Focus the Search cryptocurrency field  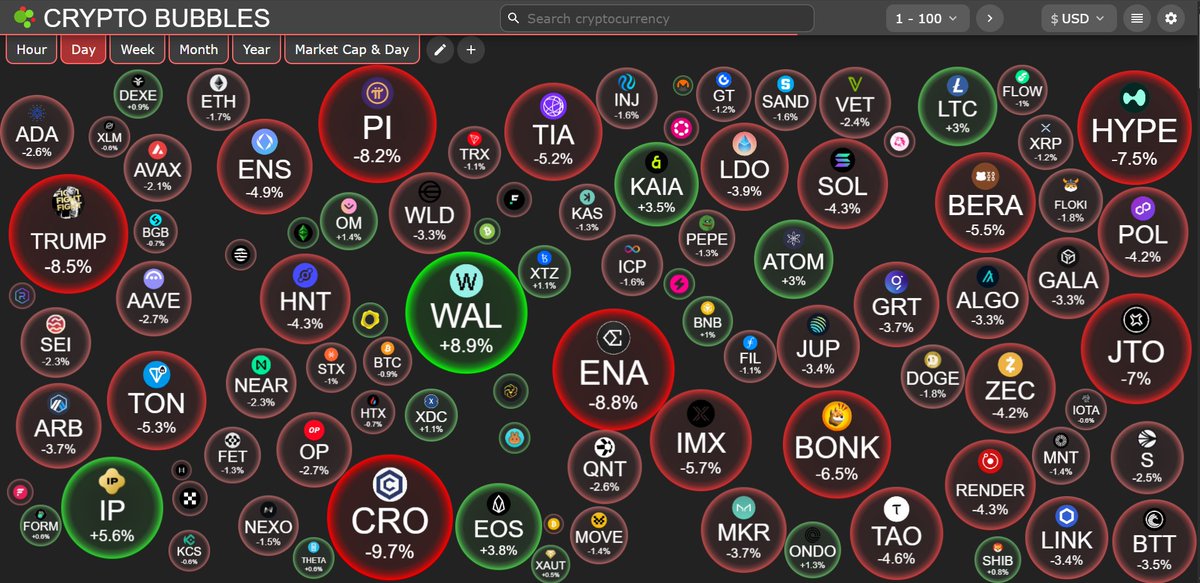pos(657,18)
